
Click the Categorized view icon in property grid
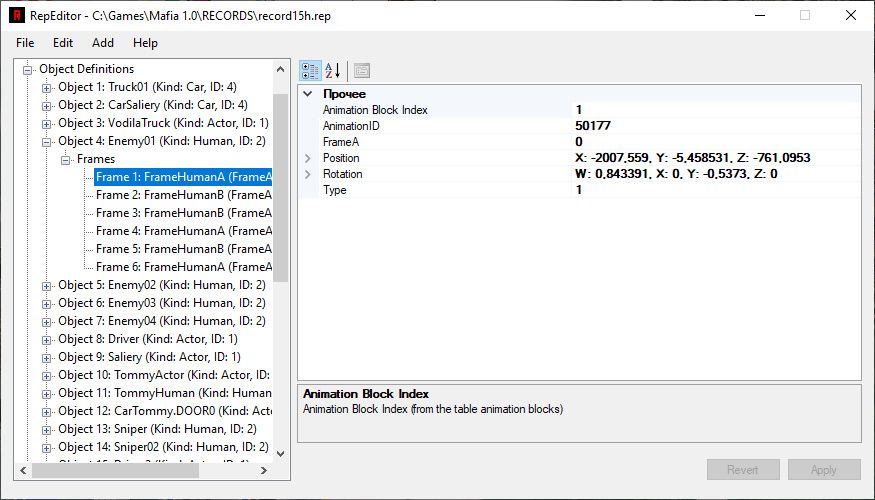point(310,70)
